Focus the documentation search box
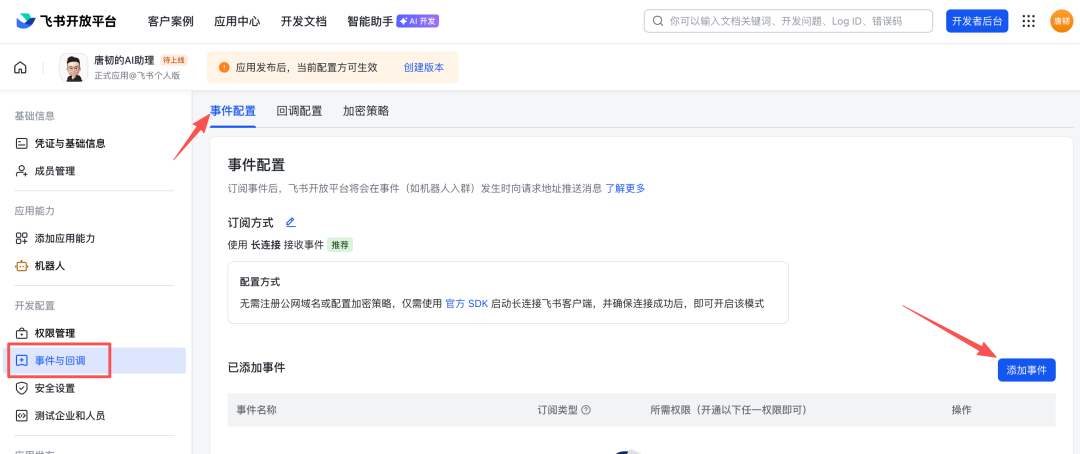The height and width of the screenshot is (454, 1080). tap(789, 21)
